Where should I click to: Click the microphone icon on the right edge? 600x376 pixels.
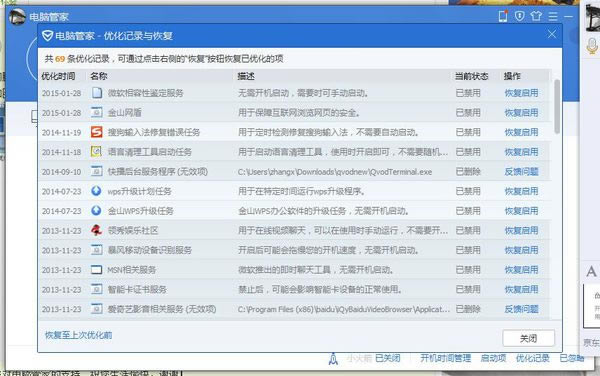coord(592,46)
